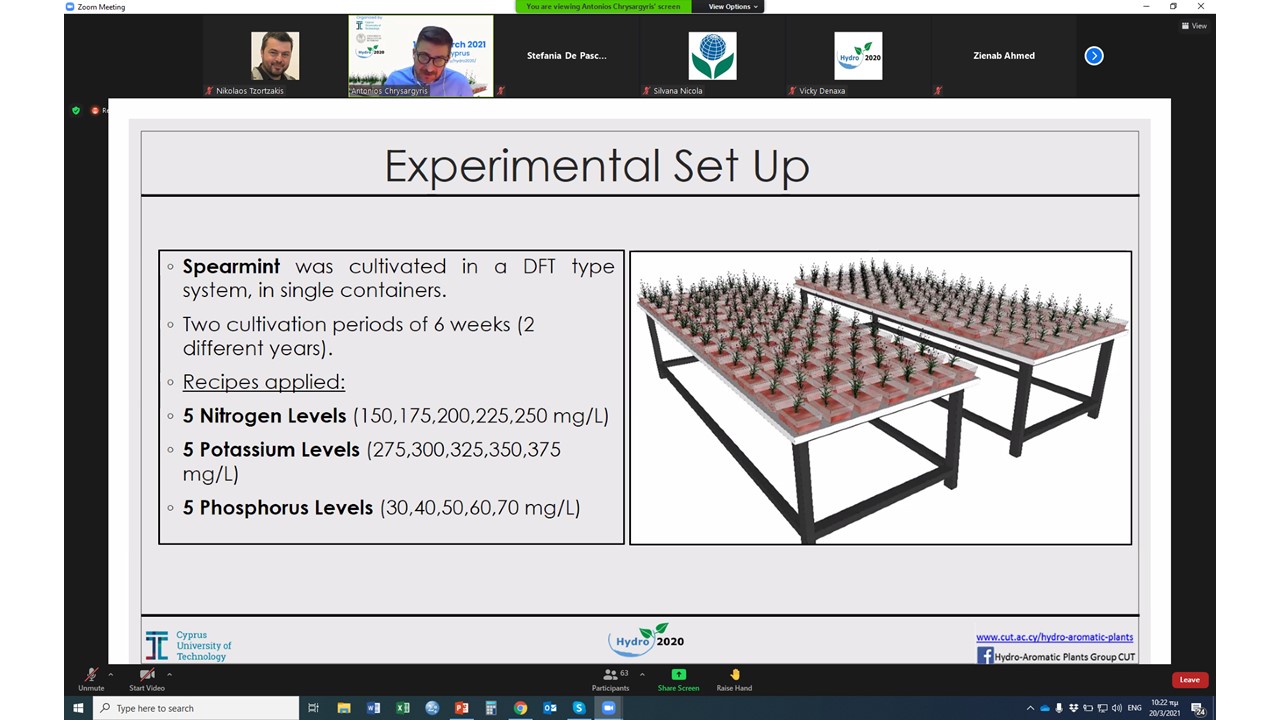Start video with the camera button

tap(146, 677)
